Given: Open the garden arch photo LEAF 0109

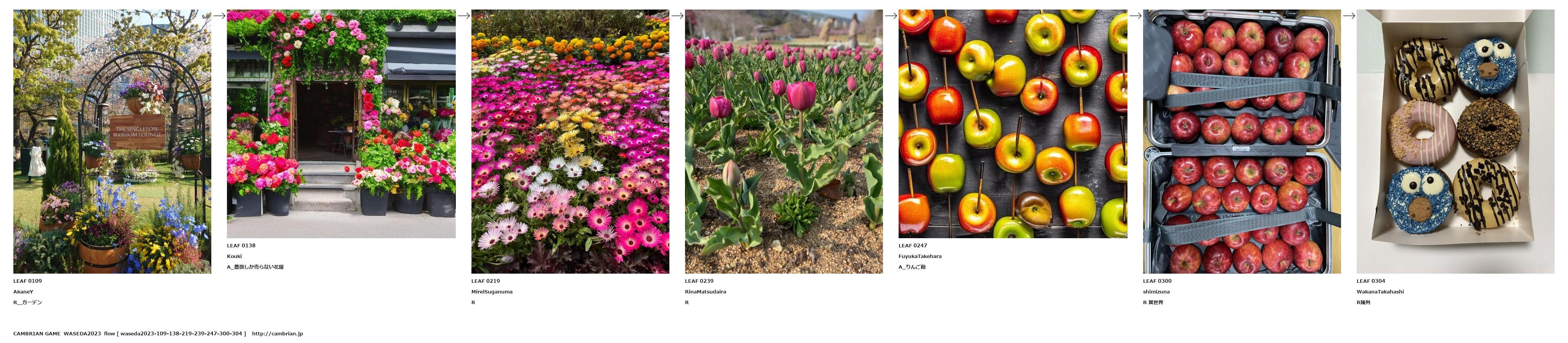Looking at the screenshot, I should click(112, 141).
